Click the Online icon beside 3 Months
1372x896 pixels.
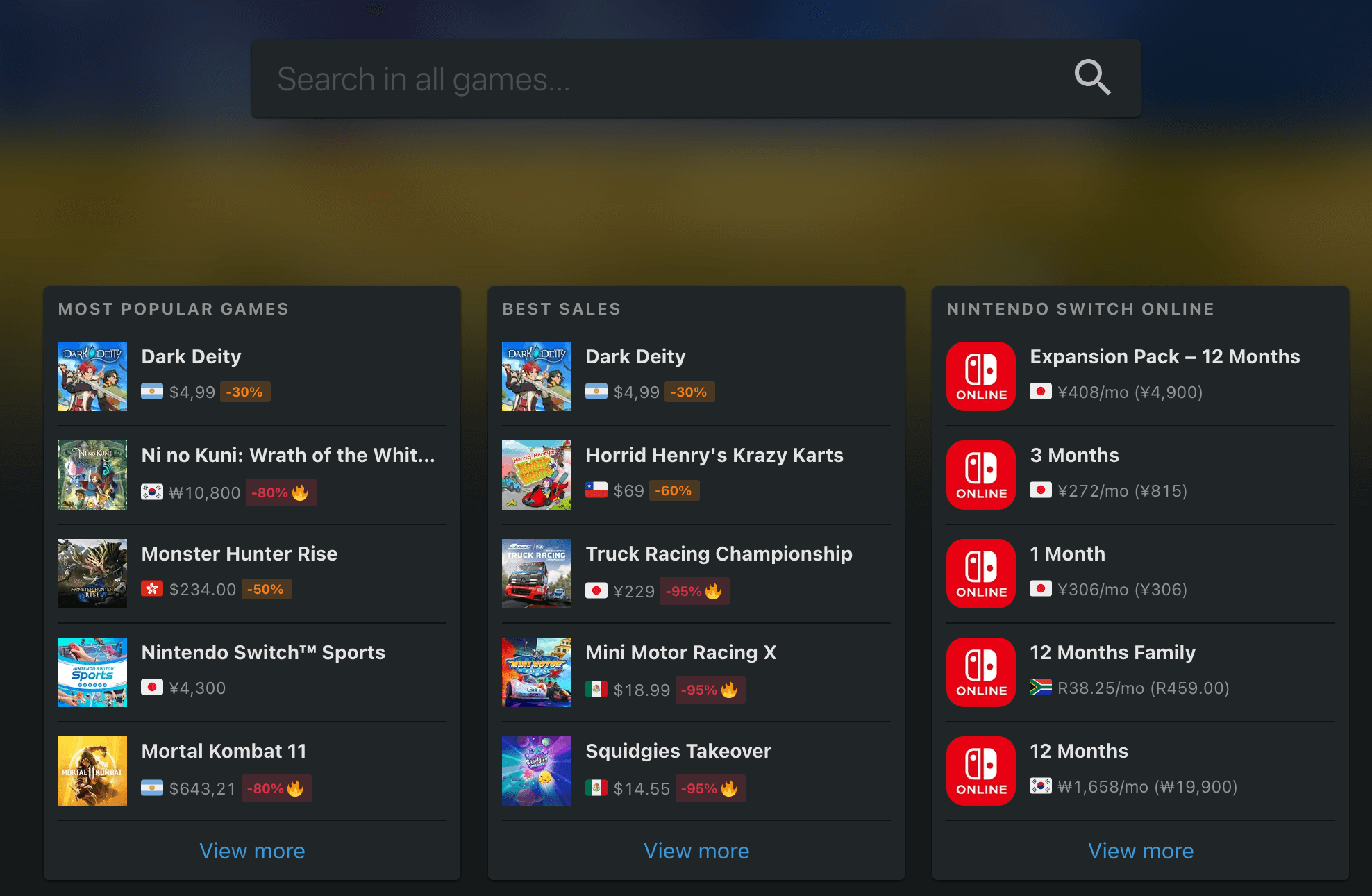click(980, 474)
